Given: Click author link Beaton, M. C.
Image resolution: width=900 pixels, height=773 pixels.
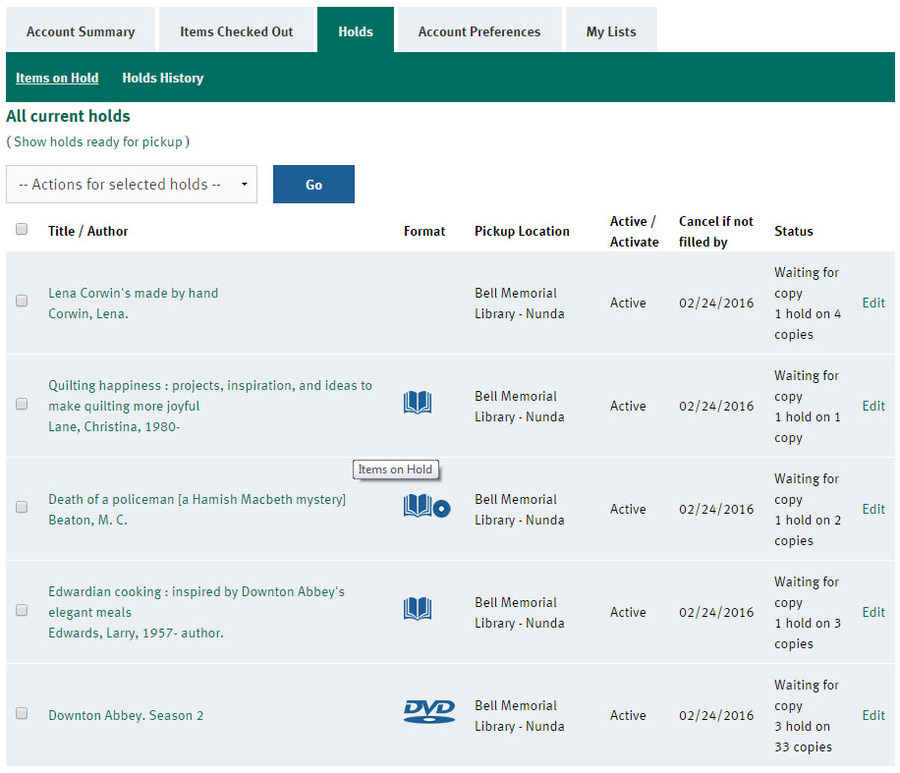Looking at the screenshot, I should [x=88, y=520].
